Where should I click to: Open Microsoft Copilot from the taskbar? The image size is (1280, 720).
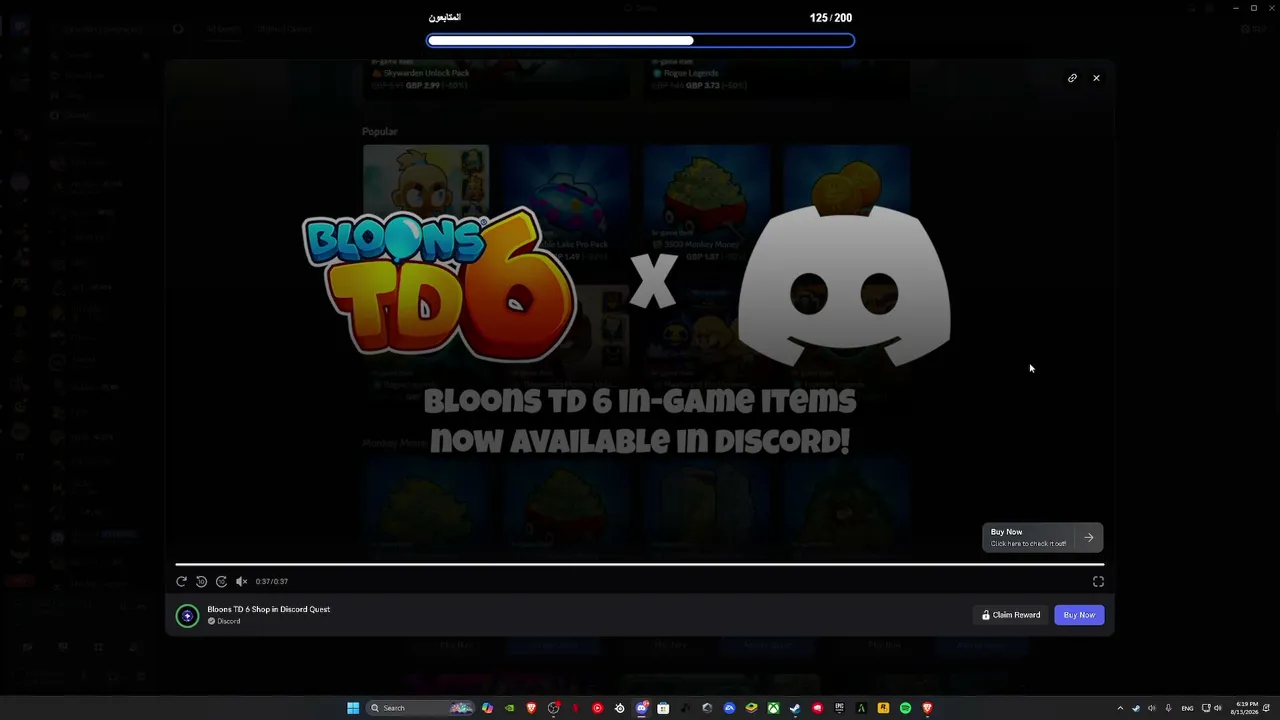[x=487, y=708]
